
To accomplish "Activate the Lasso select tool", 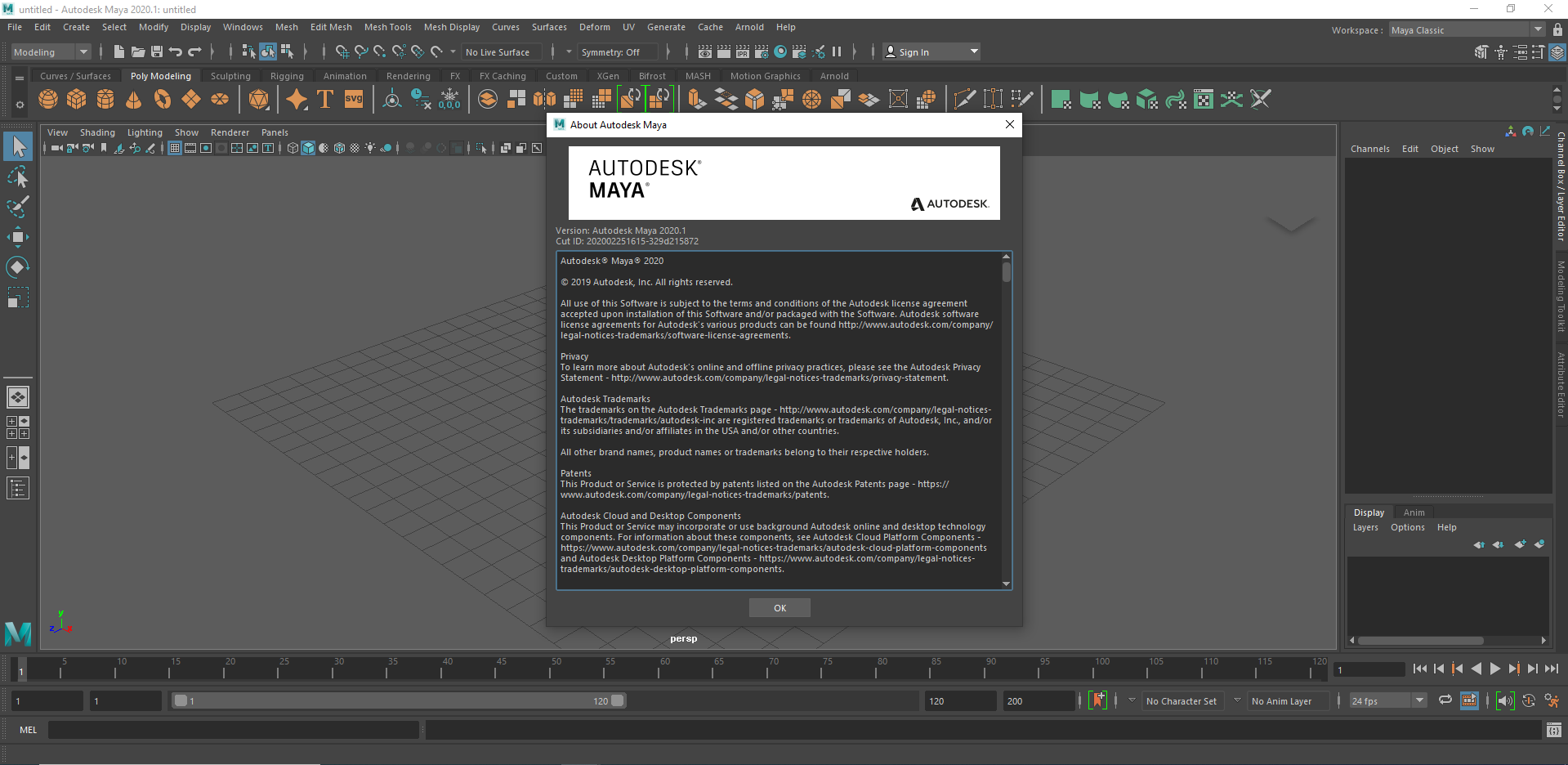I will pos(18,177).
